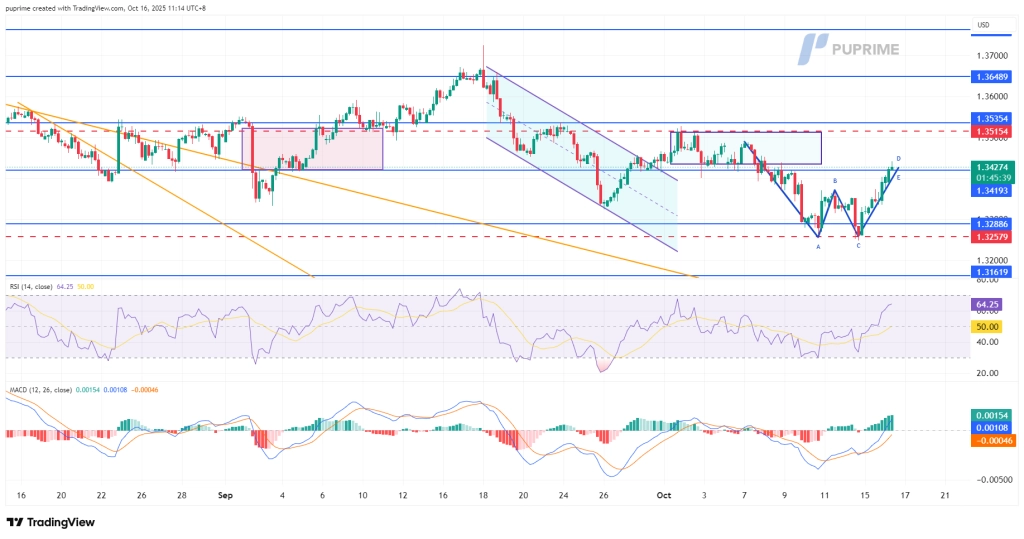Open the USD currency selector

[x=983, y=24]
